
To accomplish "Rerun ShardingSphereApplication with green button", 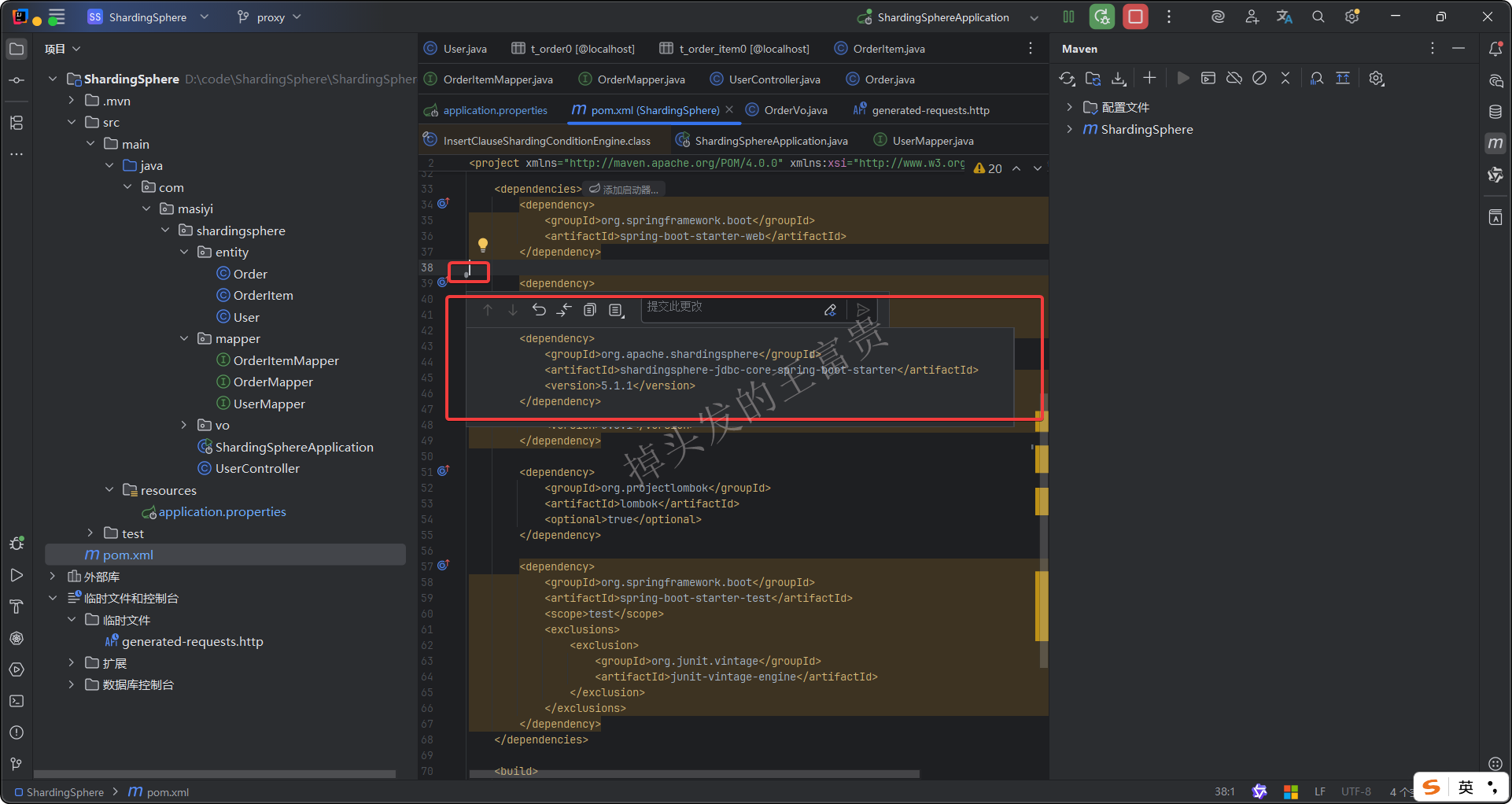I will (1102, 17).
